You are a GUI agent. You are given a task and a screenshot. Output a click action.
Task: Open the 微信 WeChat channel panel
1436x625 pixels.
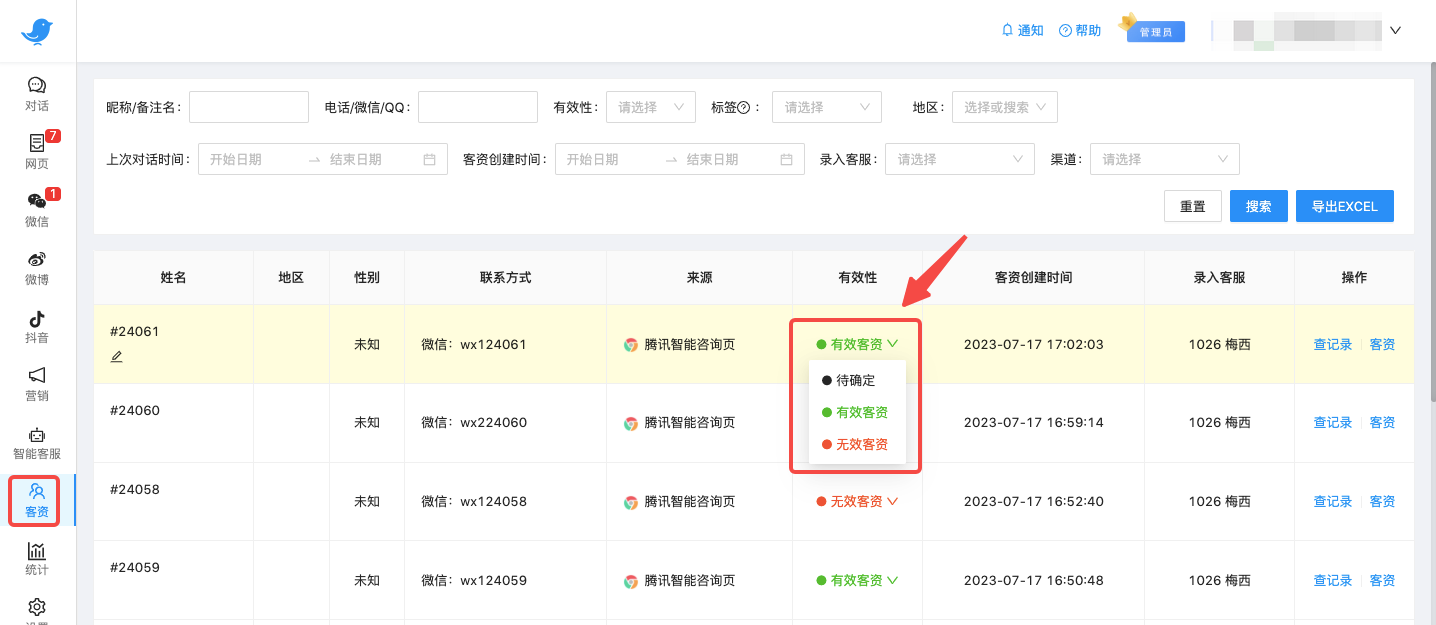point(36,212)
